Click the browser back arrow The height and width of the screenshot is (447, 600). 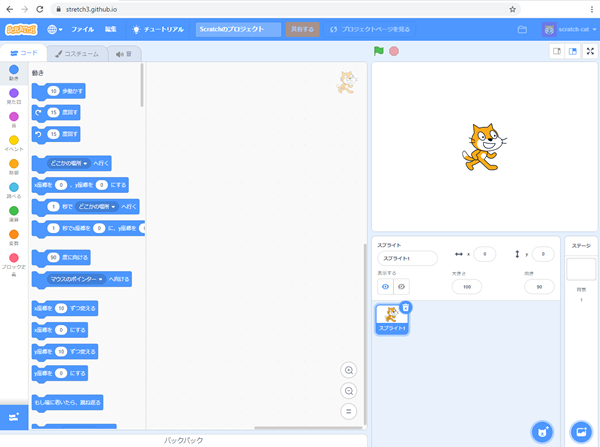[x=10, y=9]
